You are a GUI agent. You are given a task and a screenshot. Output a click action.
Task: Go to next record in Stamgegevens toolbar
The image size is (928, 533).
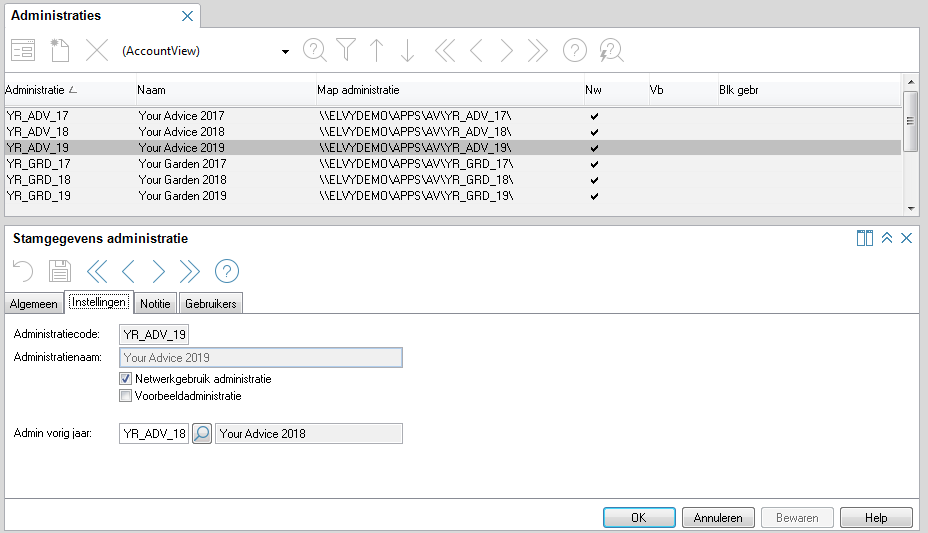[158, 271]
